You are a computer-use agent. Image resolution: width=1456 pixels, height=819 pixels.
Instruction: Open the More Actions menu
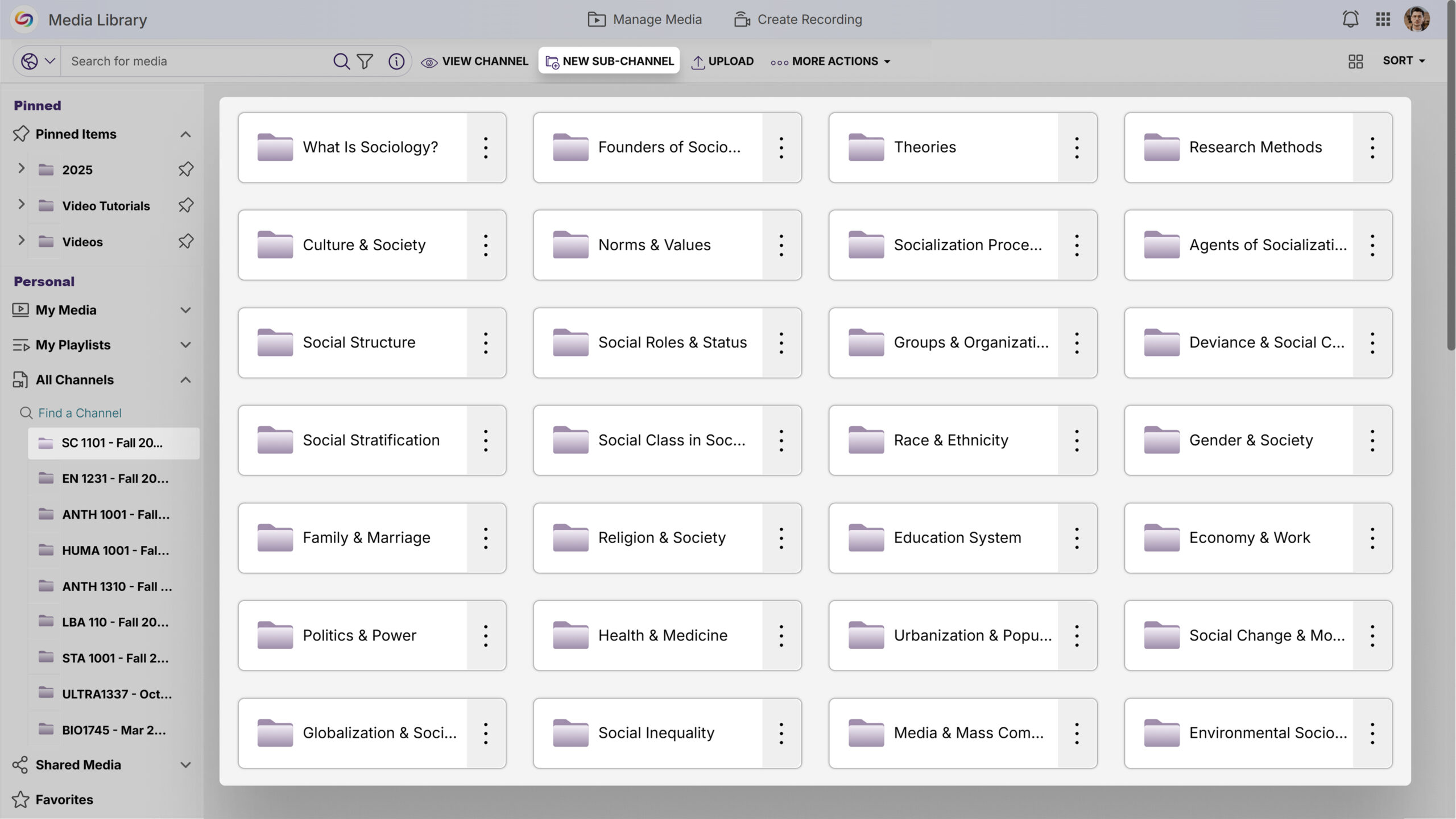coord(830,61)
